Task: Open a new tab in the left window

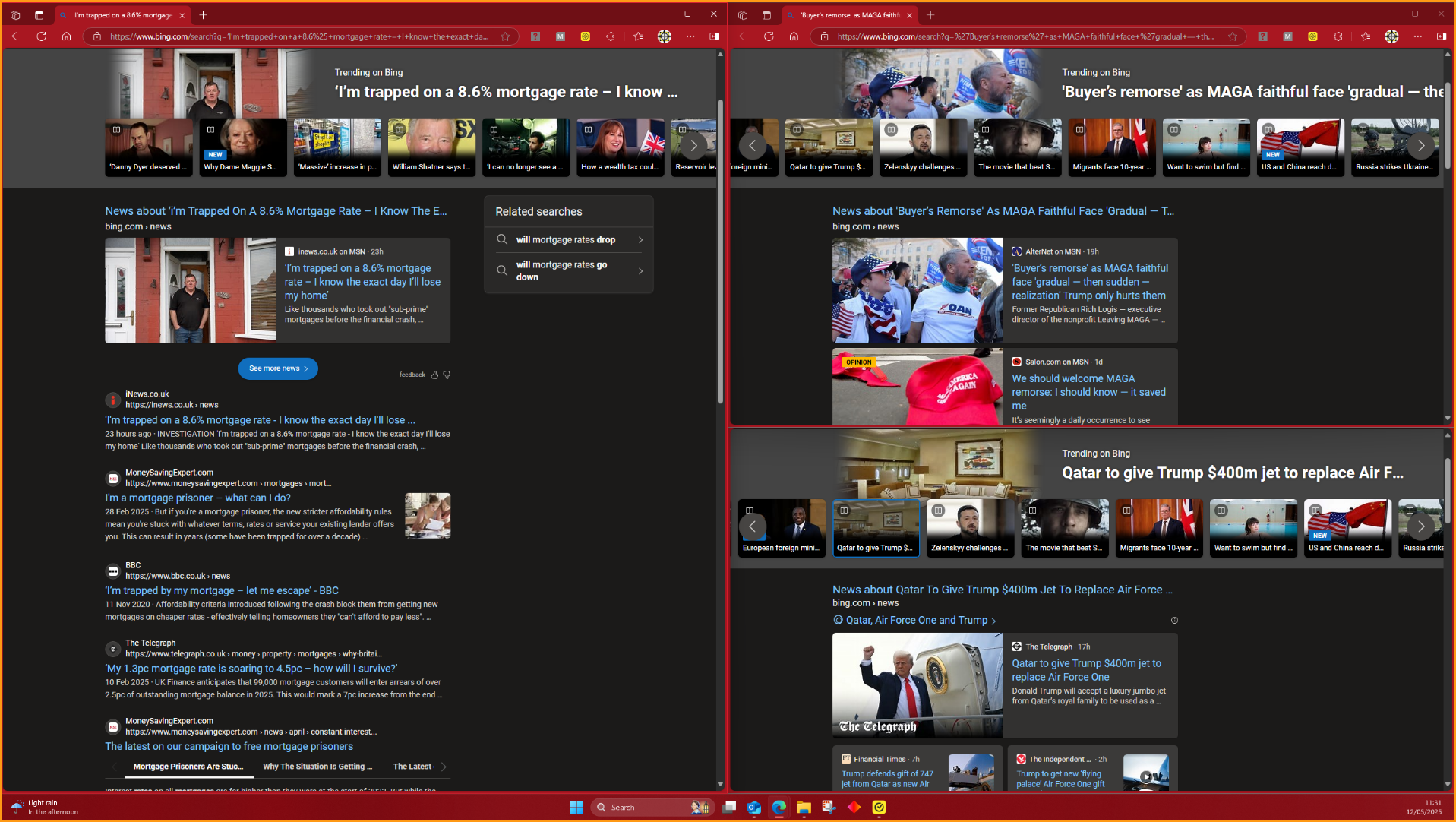Action: pos(203,15)
